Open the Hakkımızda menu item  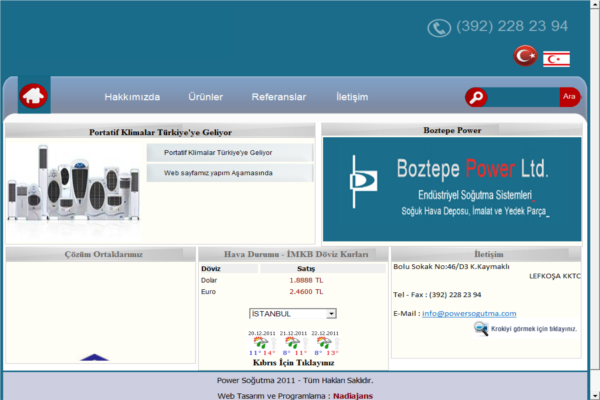(132, 97)
